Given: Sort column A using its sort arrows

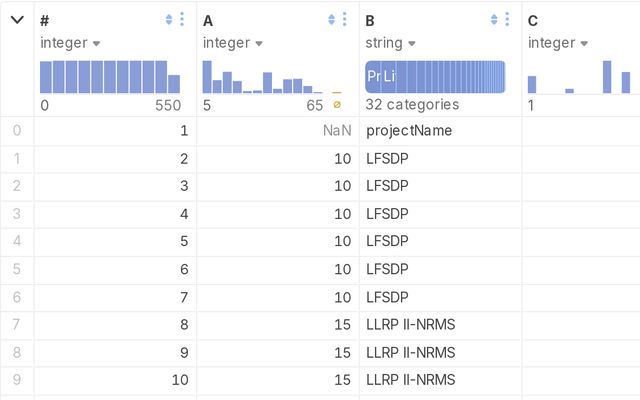Looking at the screenshot, I should (x=331, y=20).
